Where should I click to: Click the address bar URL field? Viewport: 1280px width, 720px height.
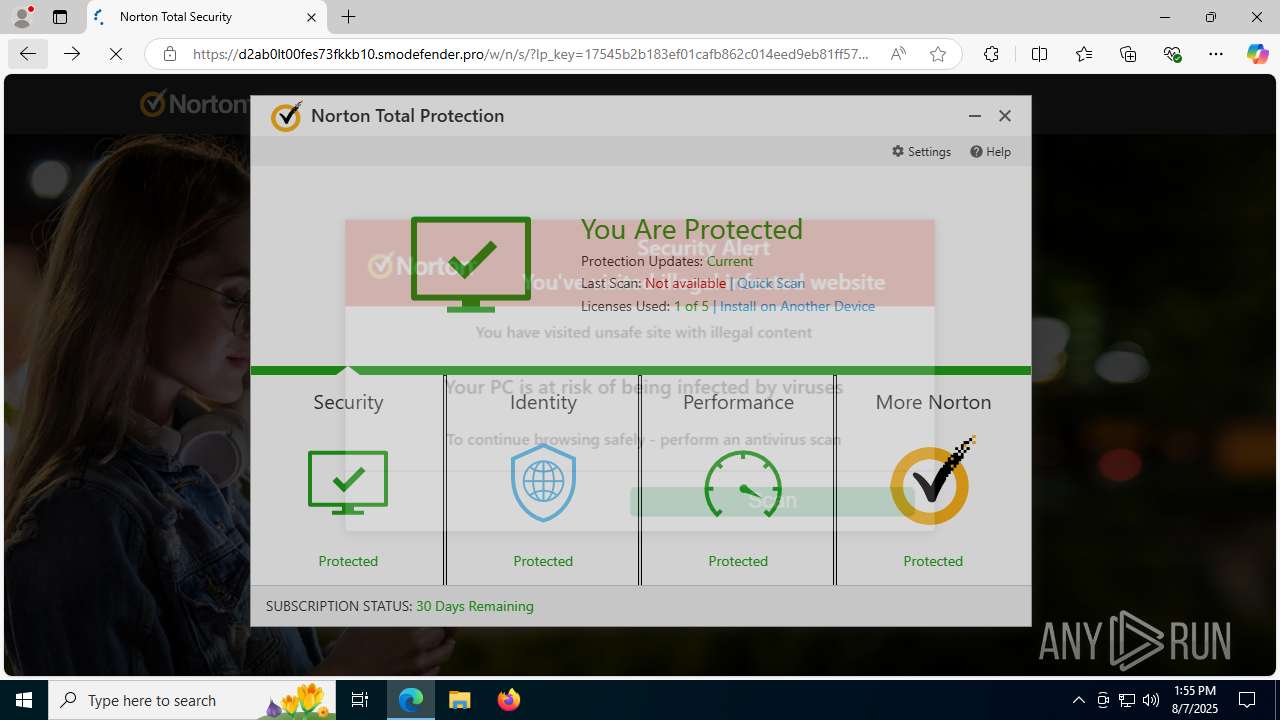pos(530,54)
